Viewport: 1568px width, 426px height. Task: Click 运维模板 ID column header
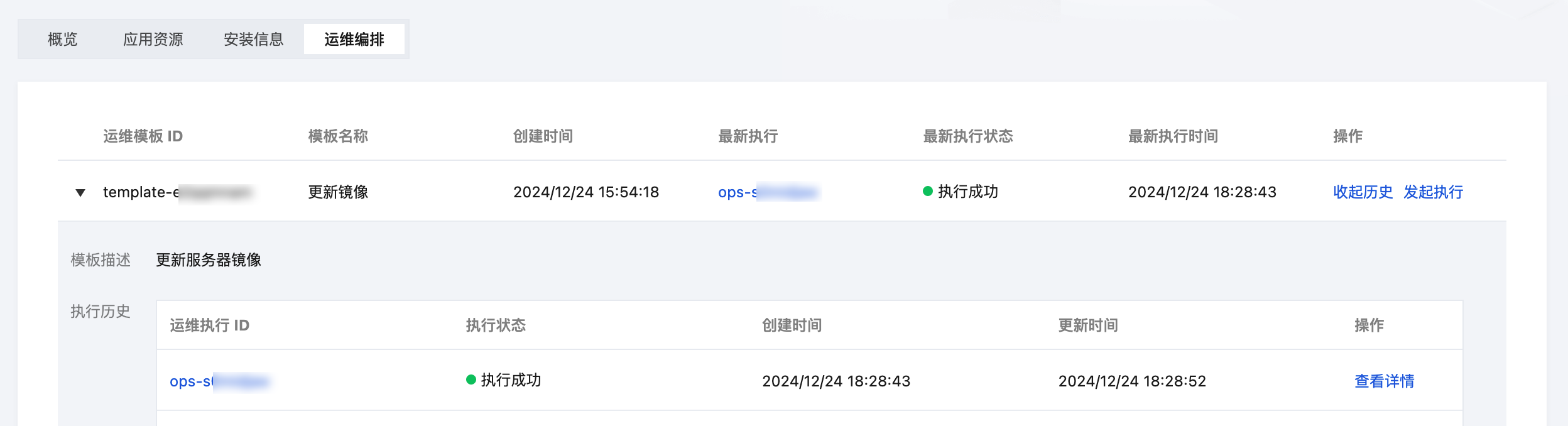(x=143, y=136)
